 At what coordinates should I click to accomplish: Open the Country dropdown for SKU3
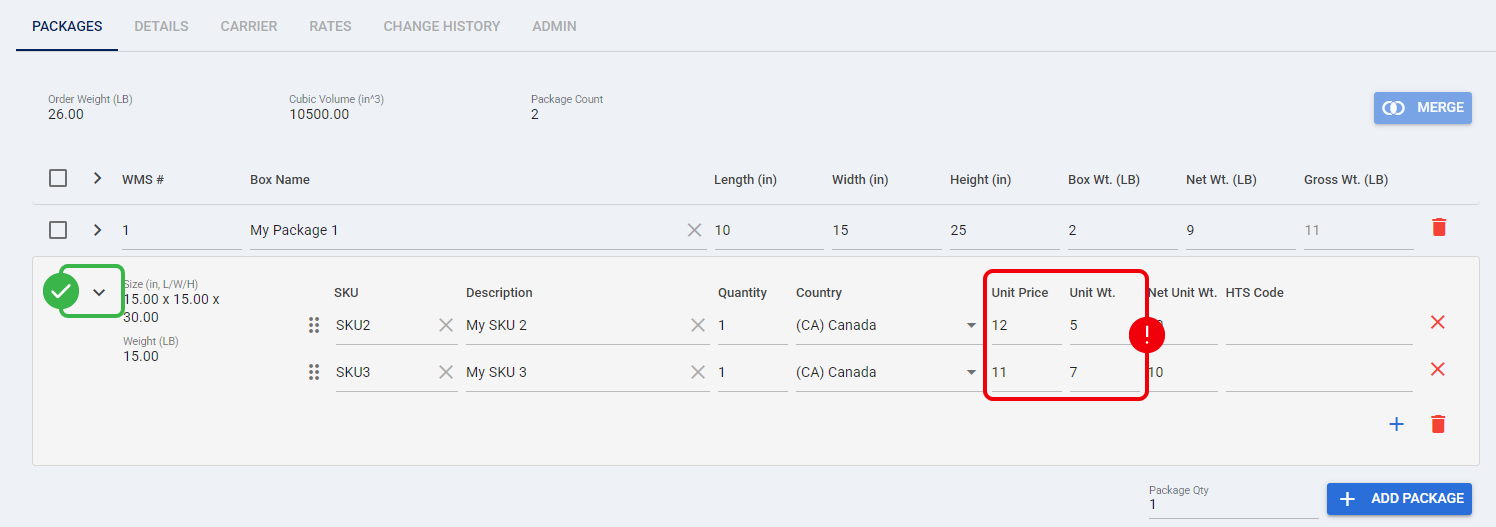(x=887, y=372)
